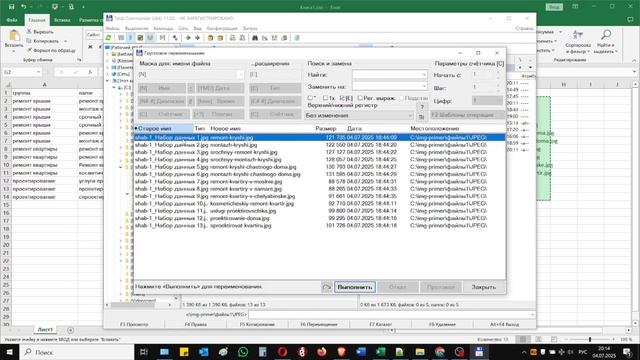Click the refresh icon in Total Commander toolbar
Screen dimensions: 640x360
click(x=109, y=38)
